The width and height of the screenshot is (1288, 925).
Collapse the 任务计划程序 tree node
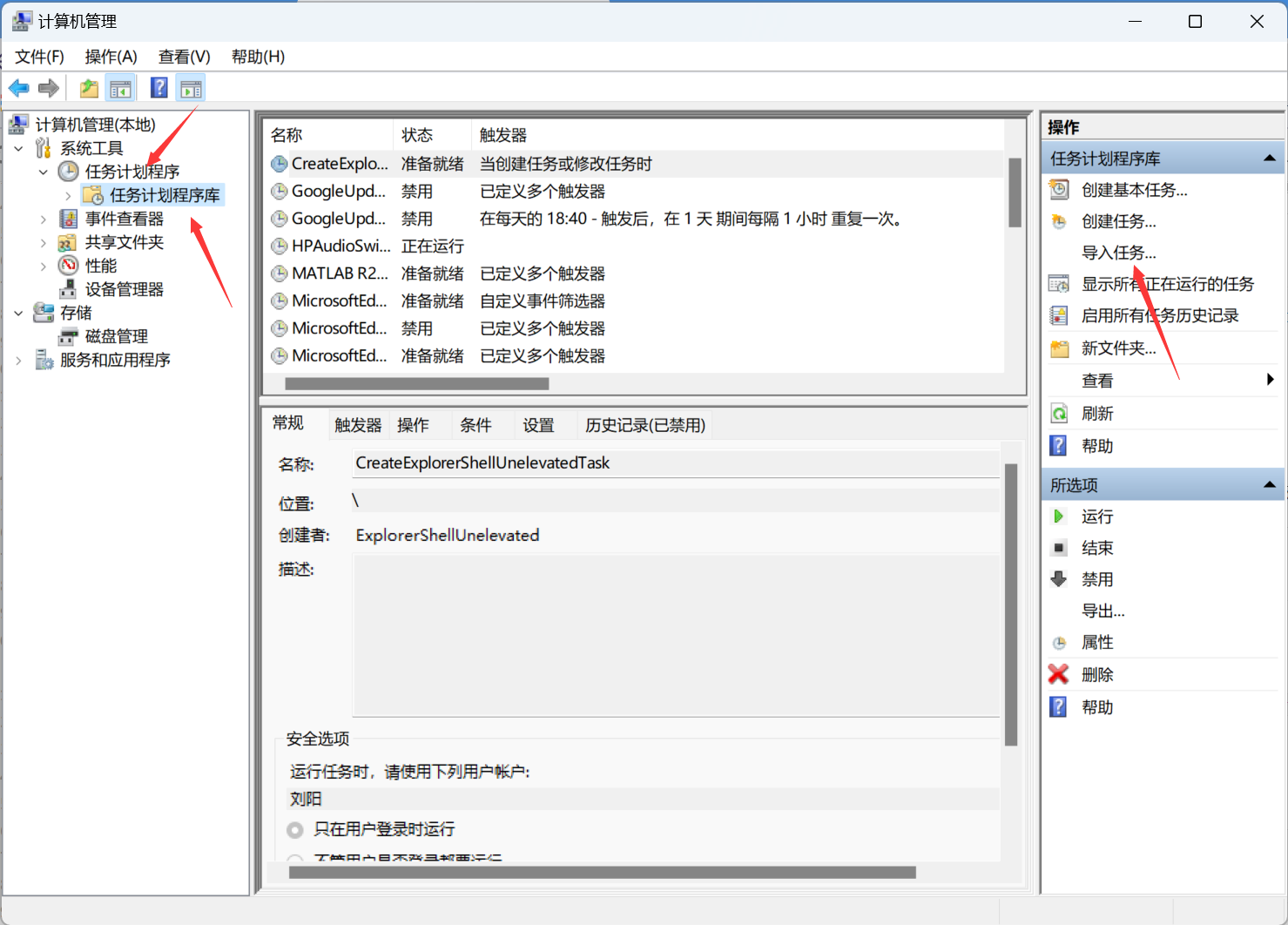pyautogui.click(x=44, y=172)
